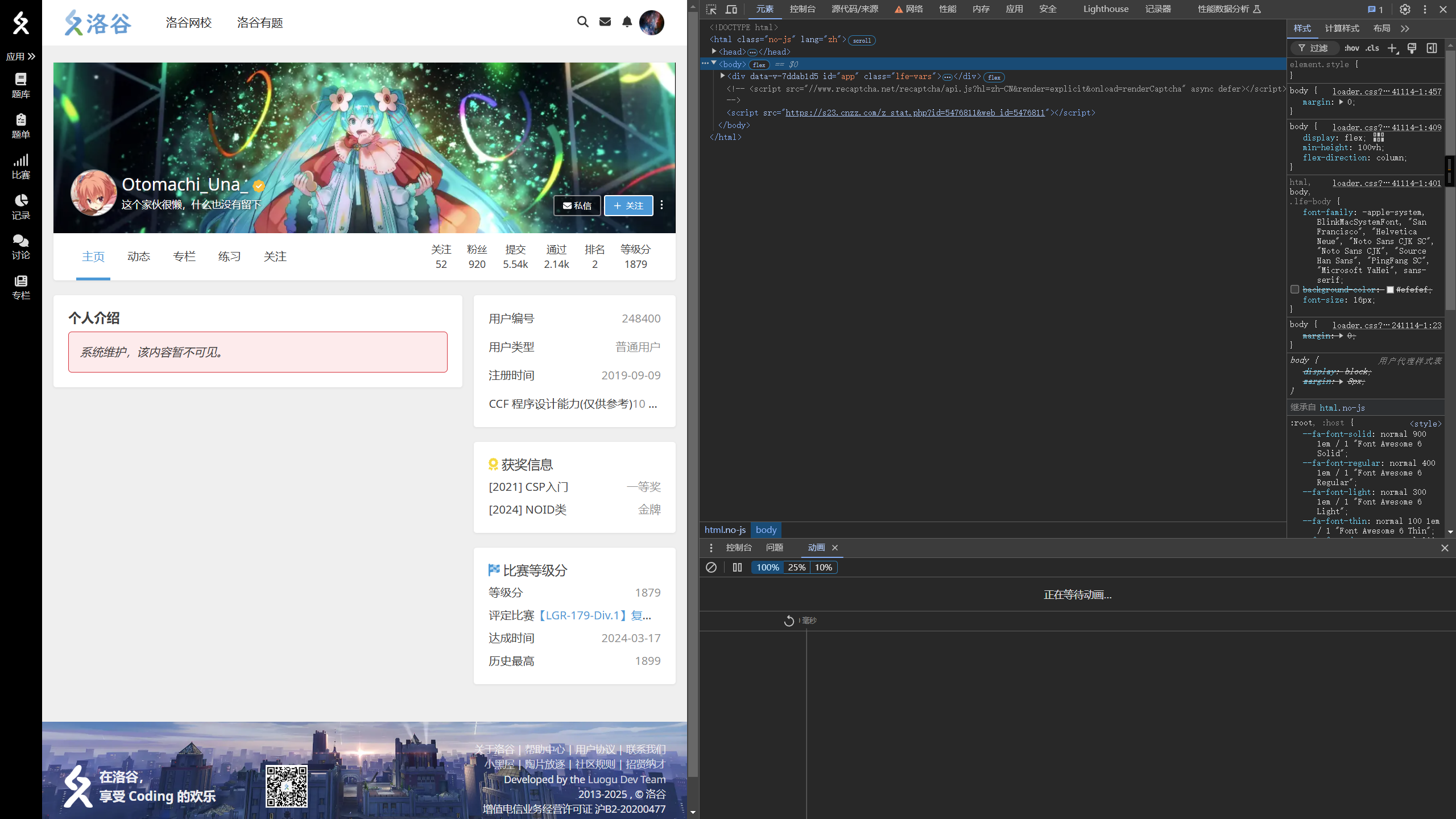Switch to the 计算样式 styles tab
This screenshot has width=1456, height=819.
(1342, 28)
